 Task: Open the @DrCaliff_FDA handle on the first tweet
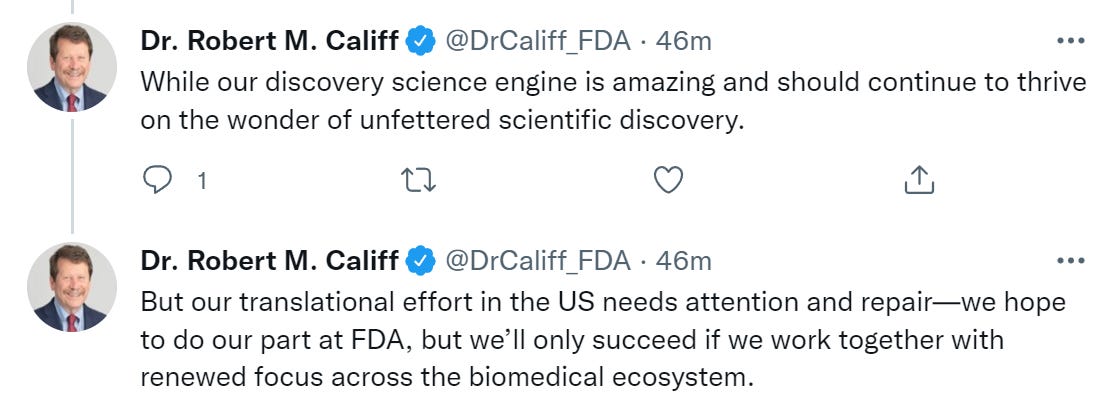pos(537,41)
